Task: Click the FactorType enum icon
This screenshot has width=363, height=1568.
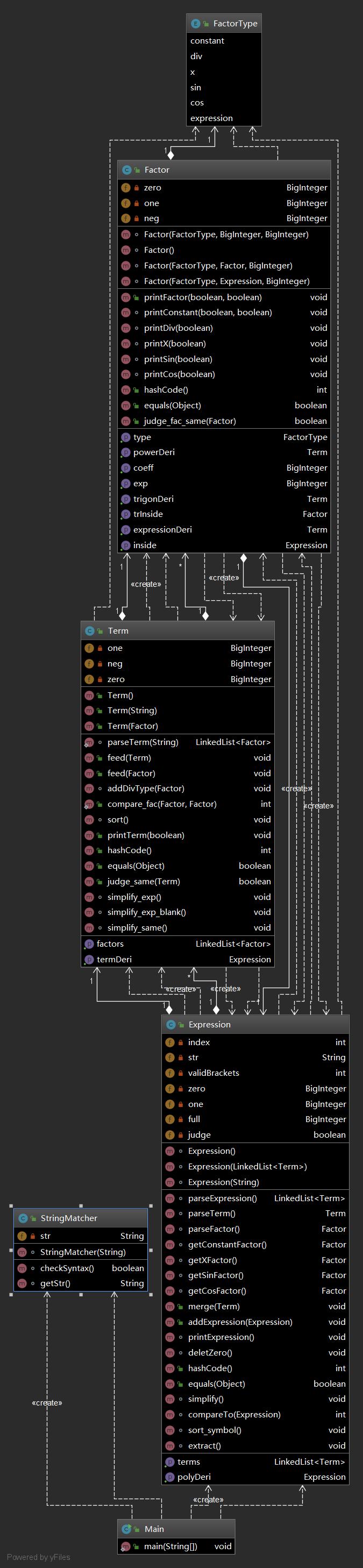Action: [x=195, y=24]
